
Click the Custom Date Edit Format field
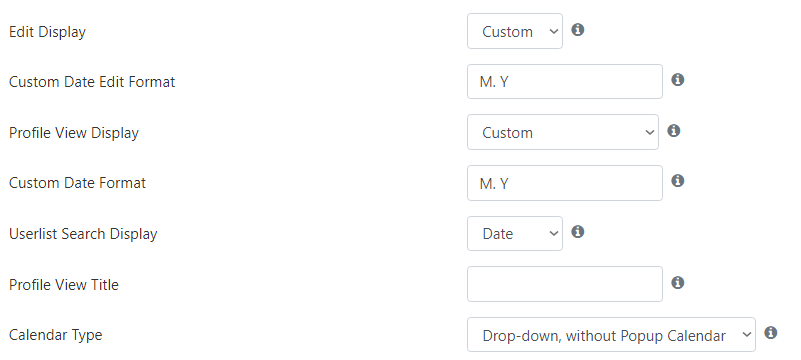[x=564, y=82]
